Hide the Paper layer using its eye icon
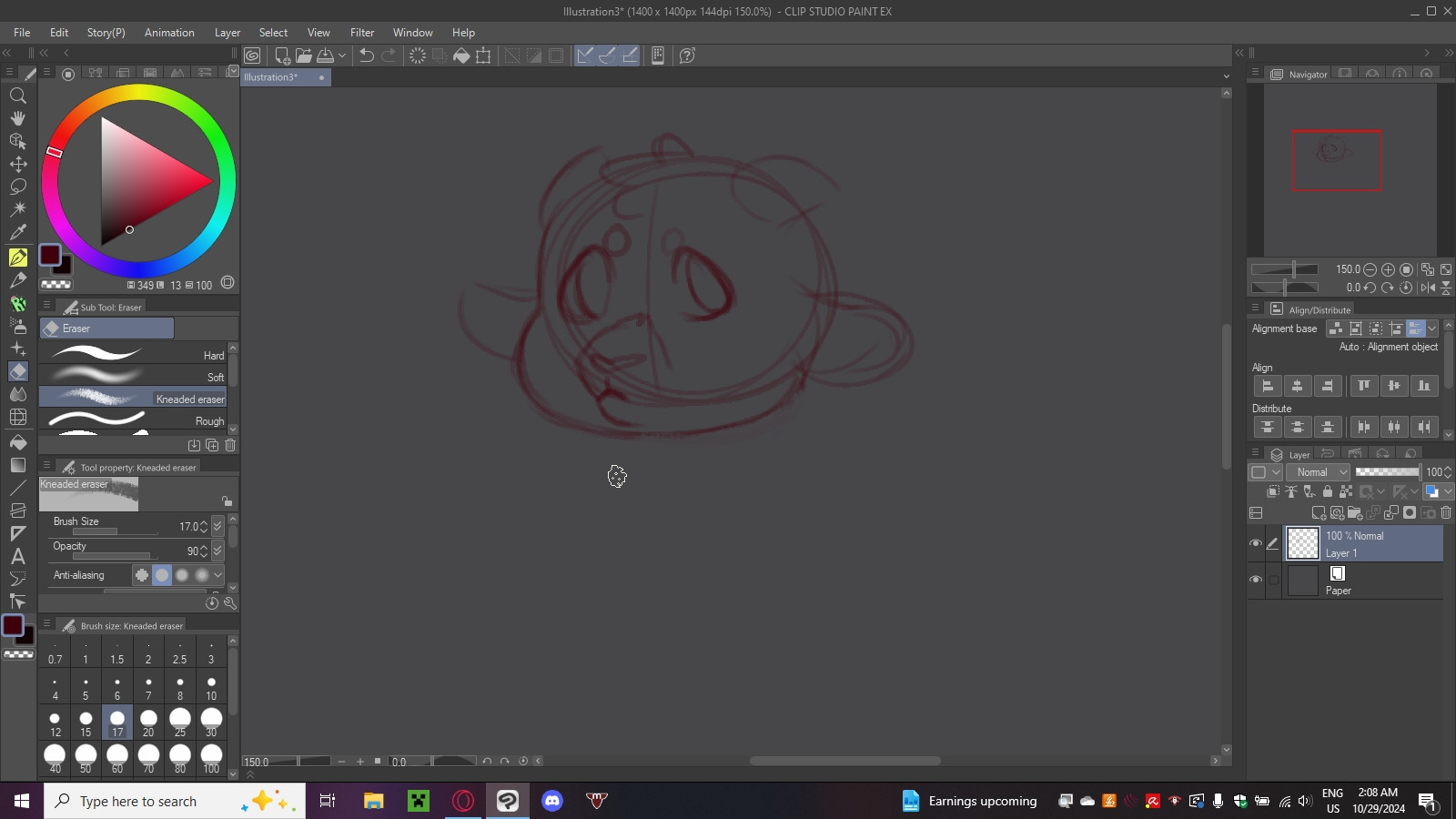Screen dimensions: 1456x819 tap(1256, 580)
